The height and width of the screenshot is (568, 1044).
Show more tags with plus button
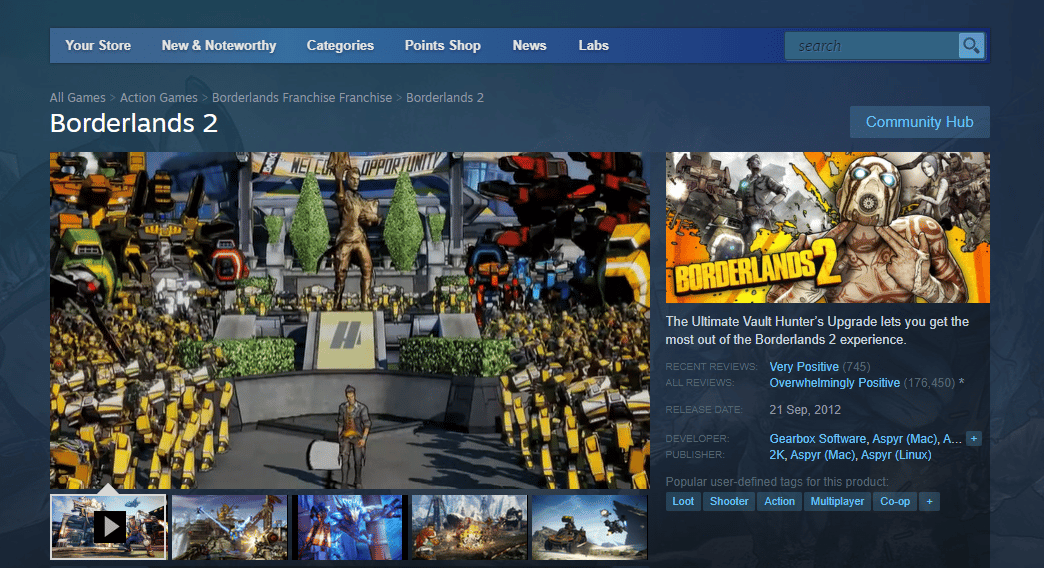tap(929, 501)
